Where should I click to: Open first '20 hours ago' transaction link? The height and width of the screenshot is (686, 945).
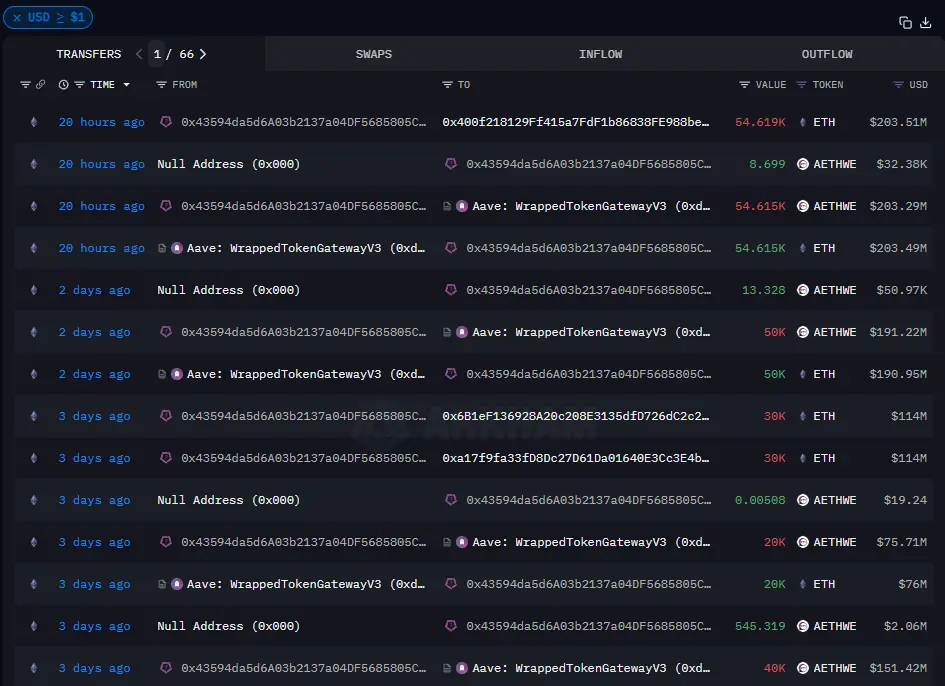pyautogui.click(x=101, y=122)
